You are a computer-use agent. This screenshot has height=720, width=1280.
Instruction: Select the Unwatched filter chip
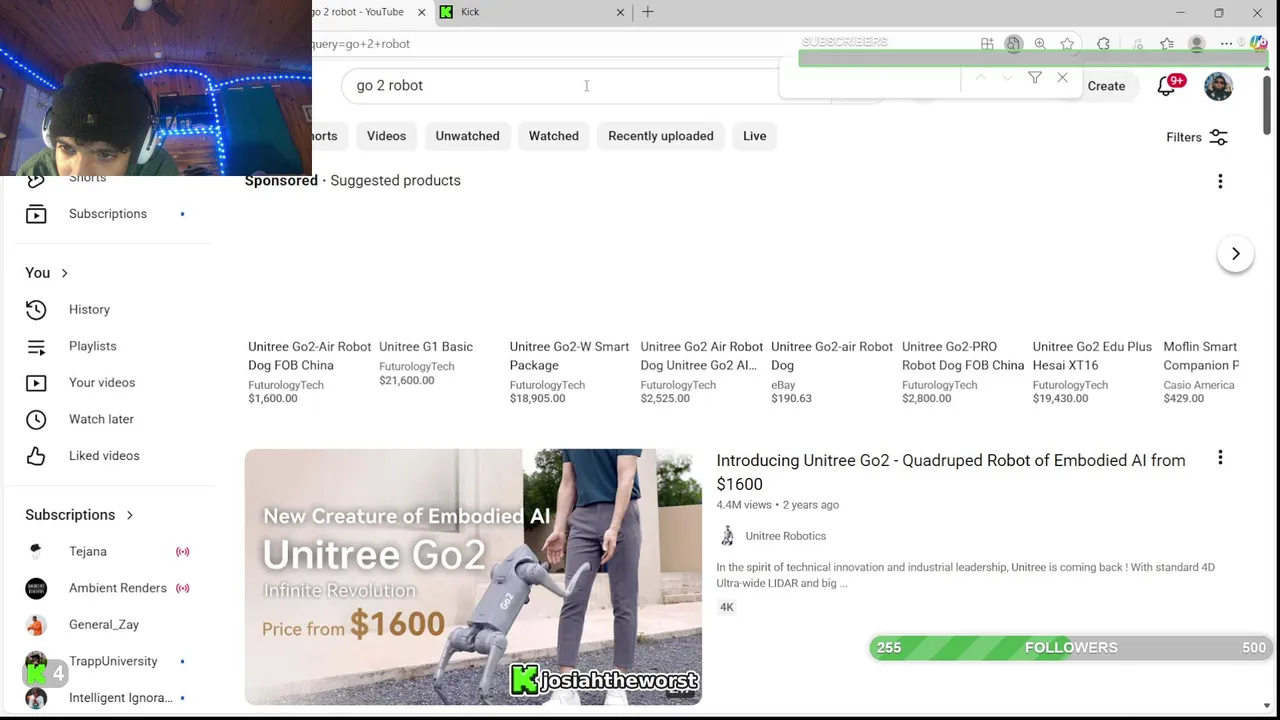[467, 136]
